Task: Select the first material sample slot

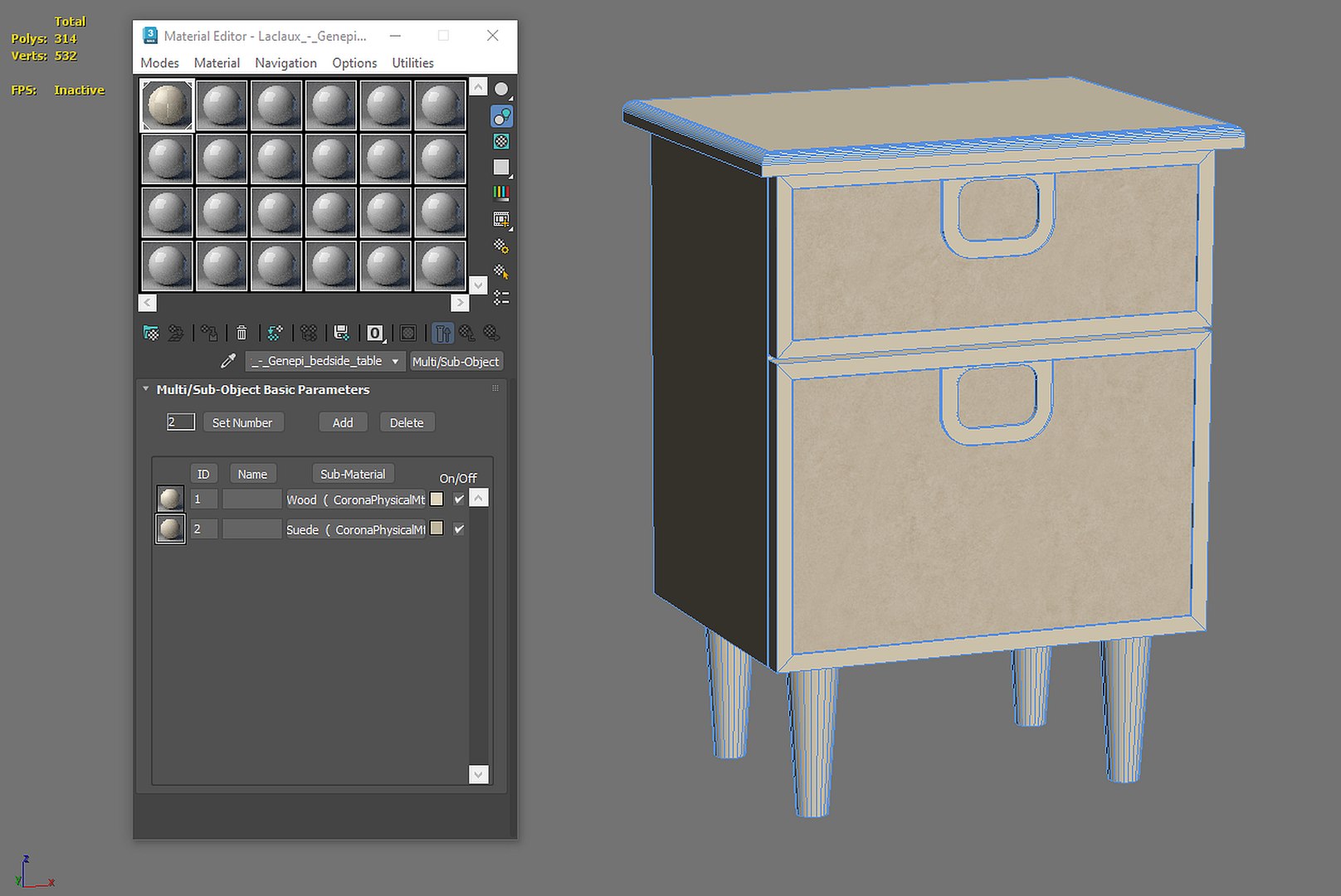Action: 168,105
